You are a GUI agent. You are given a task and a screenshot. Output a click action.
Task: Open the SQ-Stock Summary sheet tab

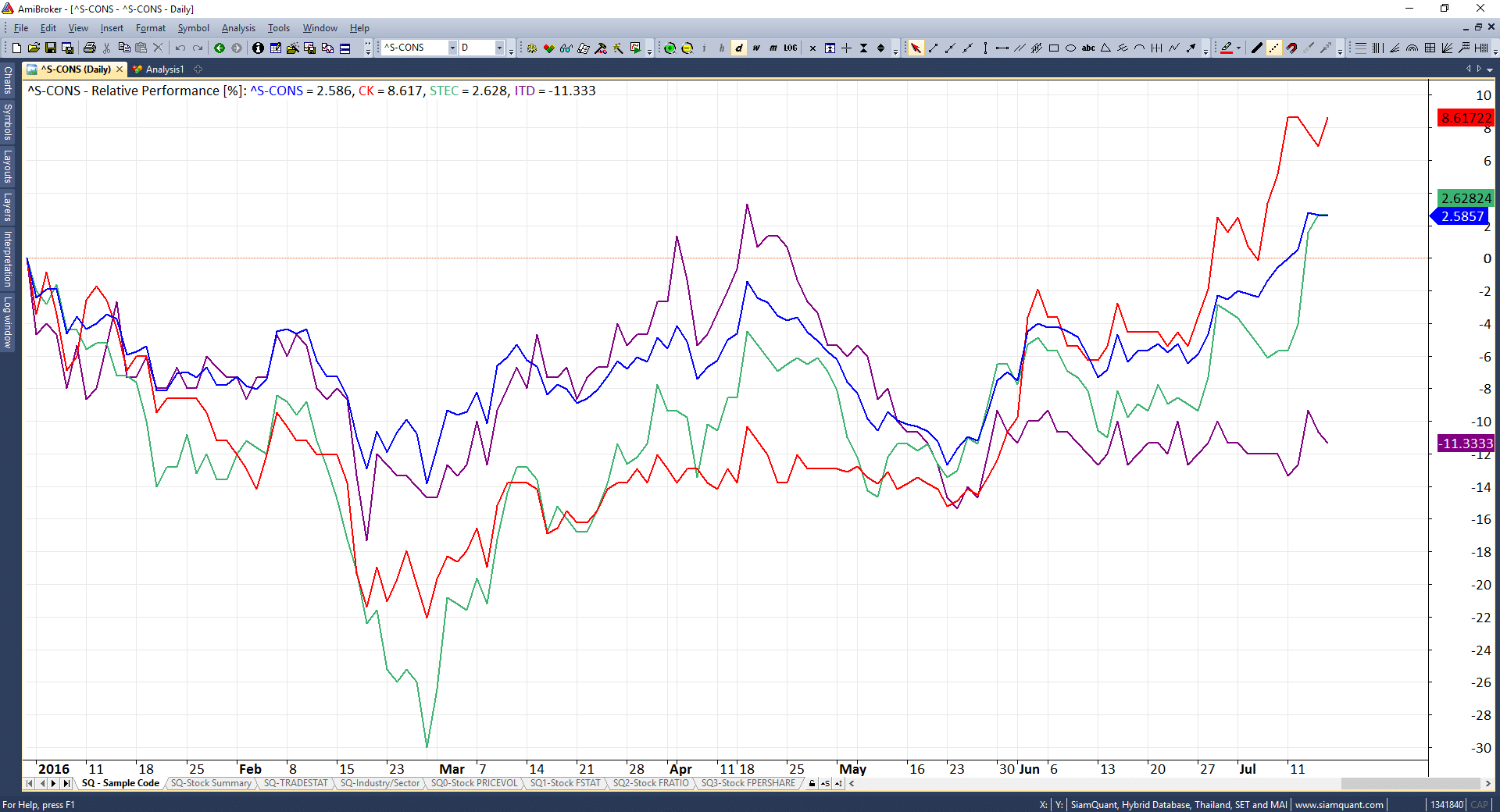coord(211,783)
